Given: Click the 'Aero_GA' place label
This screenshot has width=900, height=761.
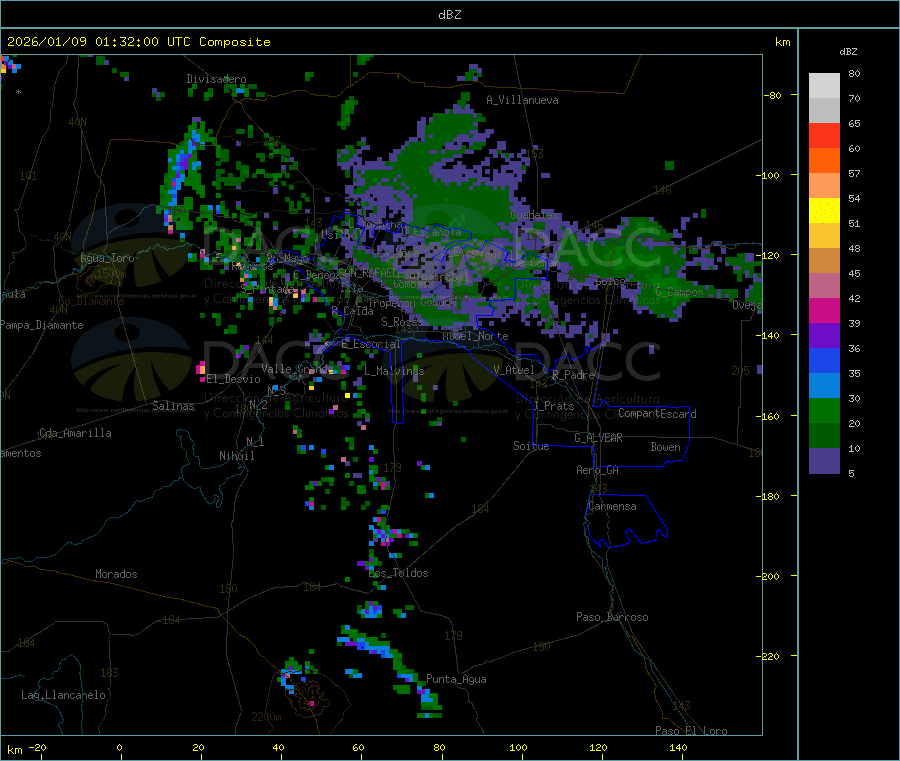Looking at the screenshot, I should pyautogui.click(x=597, y=470).
